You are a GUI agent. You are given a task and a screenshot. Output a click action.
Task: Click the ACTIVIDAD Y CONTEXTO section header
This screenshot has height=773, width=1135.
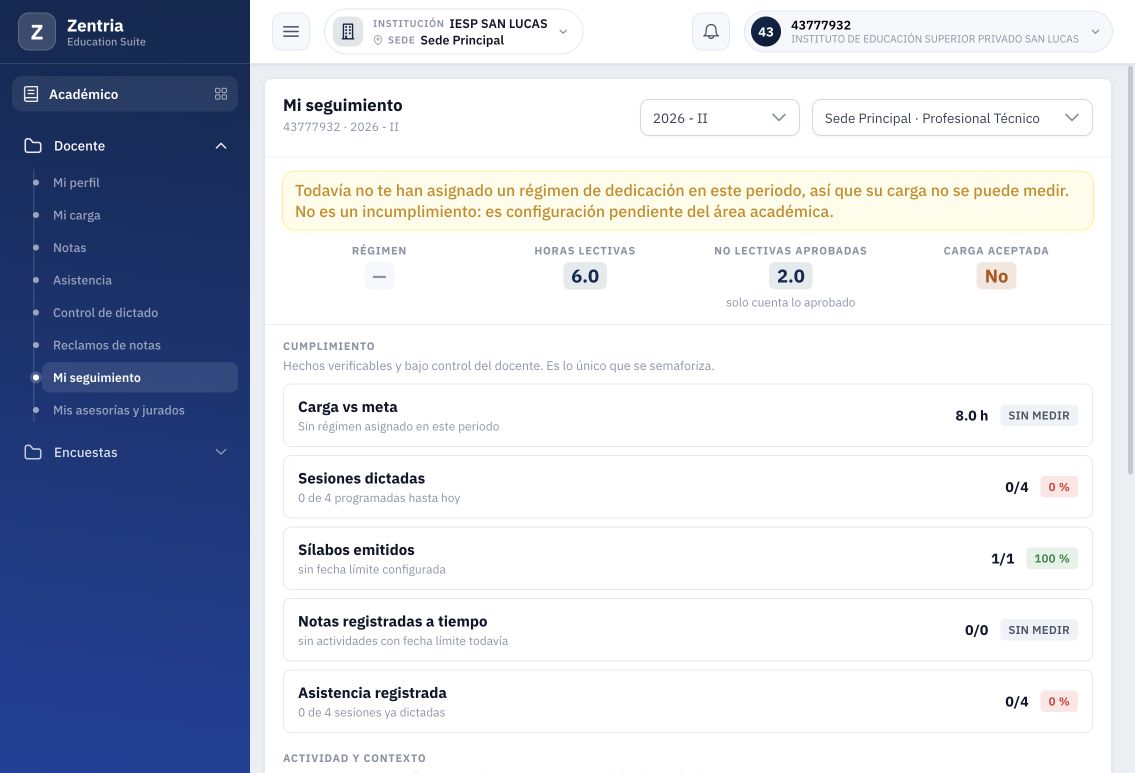coord(355,758)
